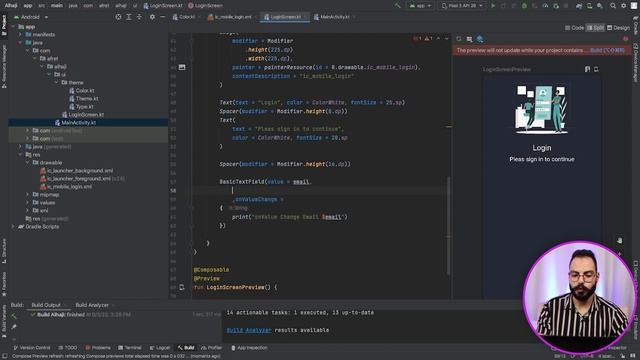Open the Pixel 3 API 28 device dropdown

click(462, 6)
